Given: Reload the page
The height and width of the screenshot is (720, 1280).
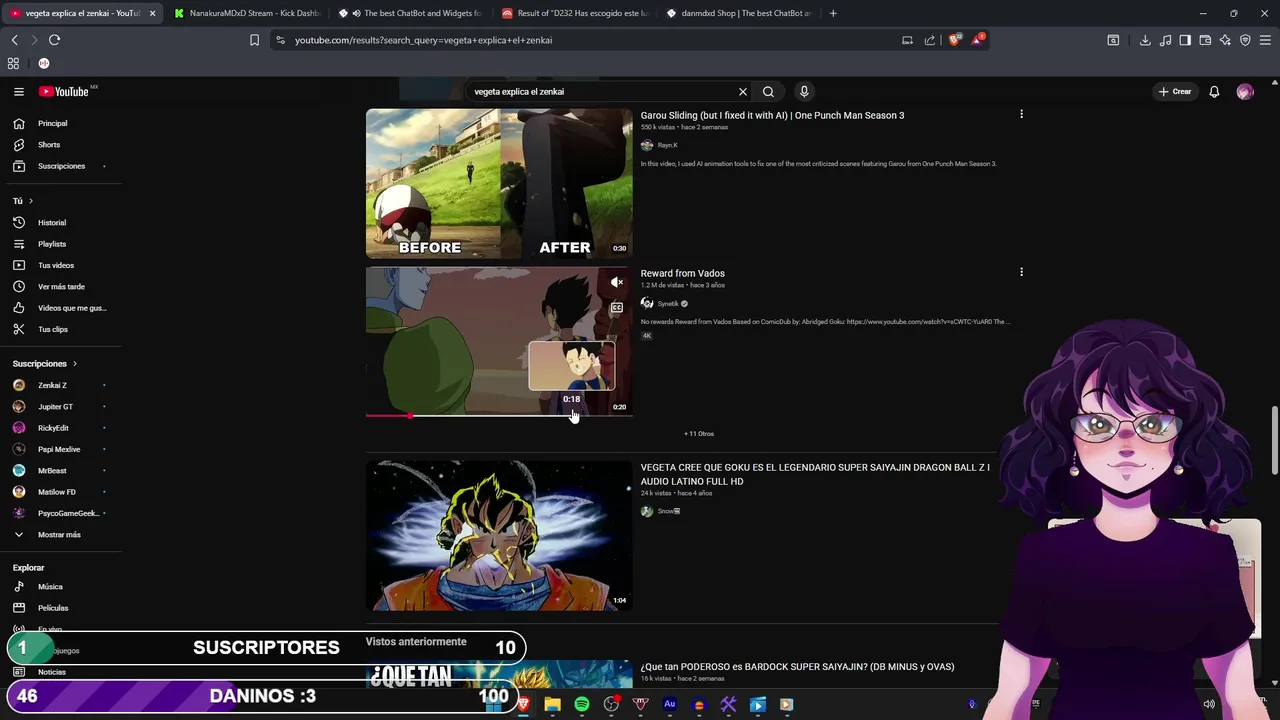Looking at the screenshot, I should click(x=54, y=40).
